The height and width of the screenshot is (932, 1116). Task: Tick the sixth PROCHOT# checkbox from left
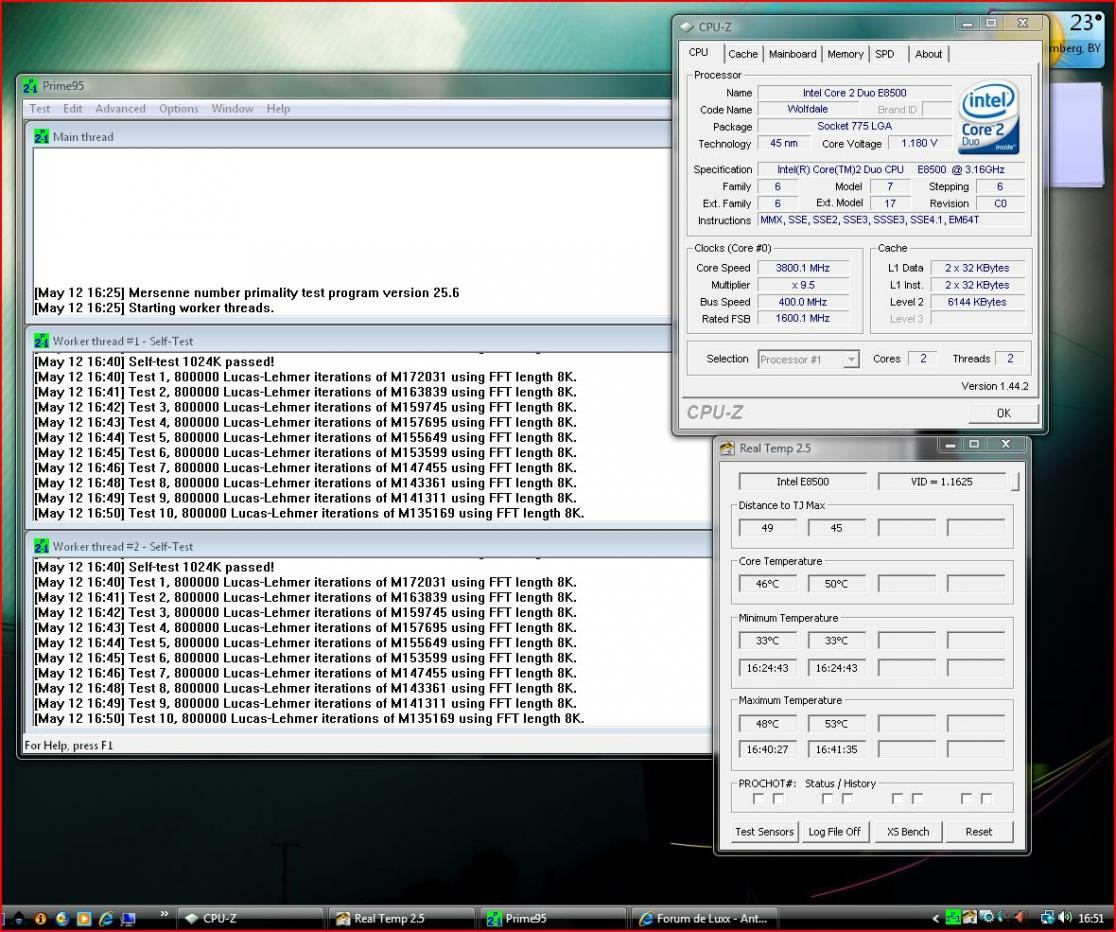[917, 799]
